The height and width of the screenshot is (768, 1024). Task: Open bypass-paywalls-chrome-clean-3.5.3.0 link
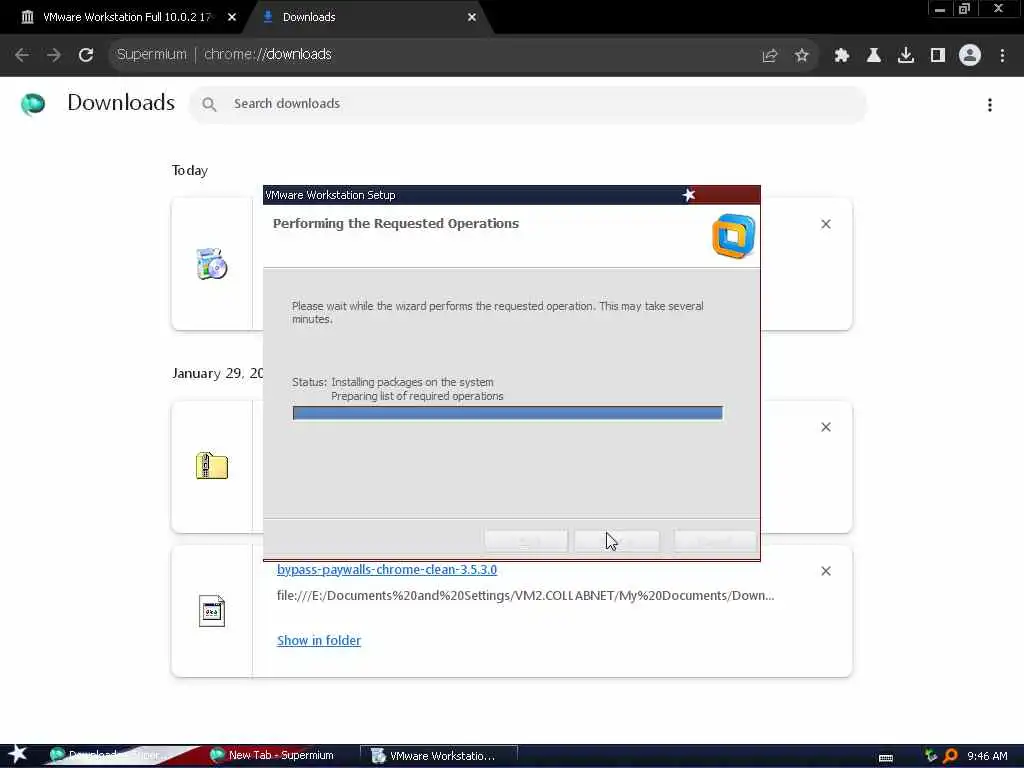click(387, 569)
